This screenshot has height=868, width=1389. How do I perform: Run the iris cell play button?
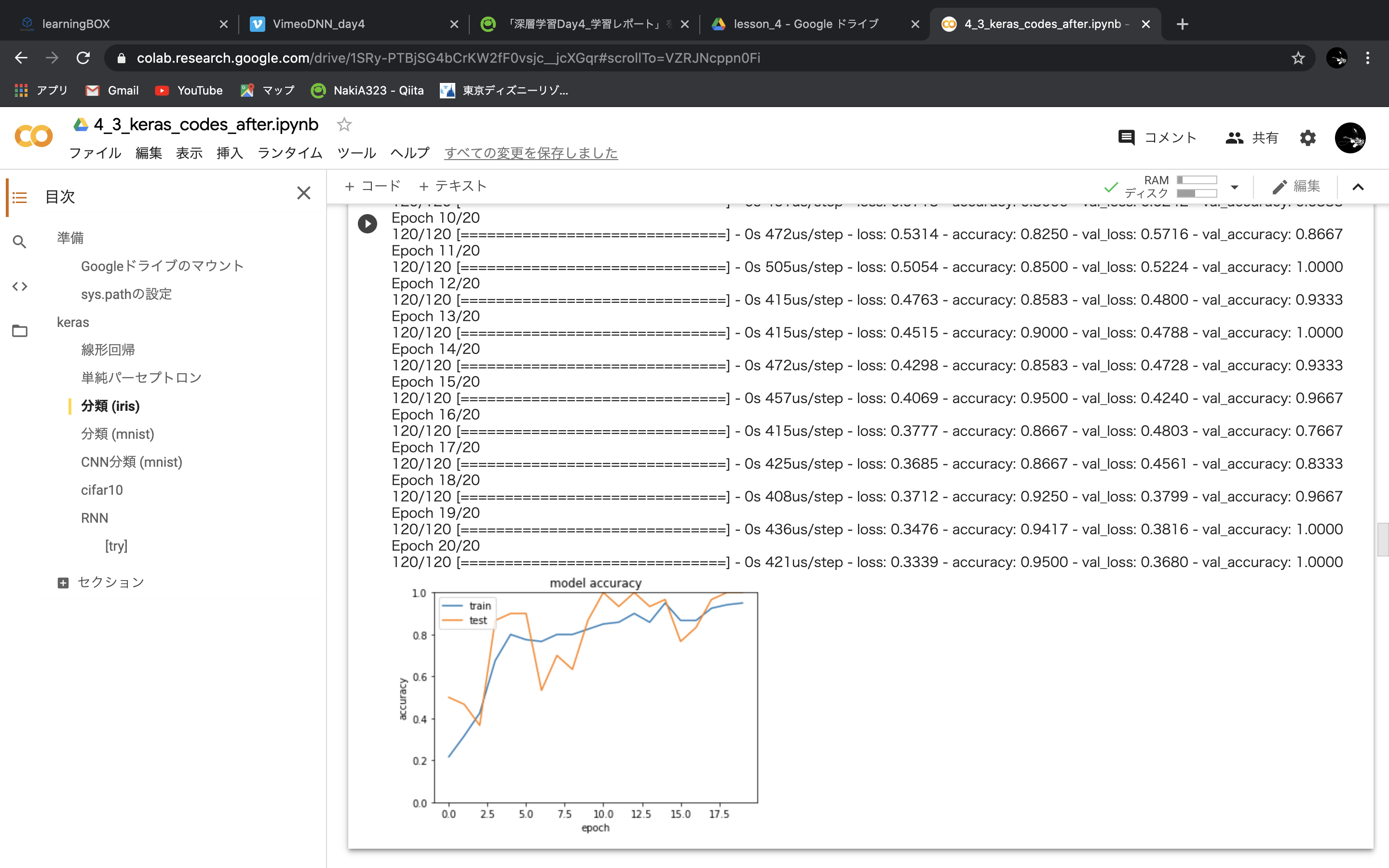368,223
